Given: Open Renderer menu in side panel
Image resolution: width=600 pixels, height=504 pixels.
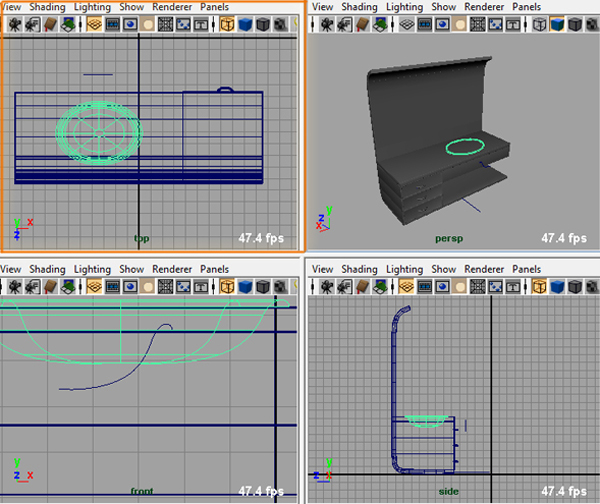Looking at the screenshot, I should tap(484, 269).
